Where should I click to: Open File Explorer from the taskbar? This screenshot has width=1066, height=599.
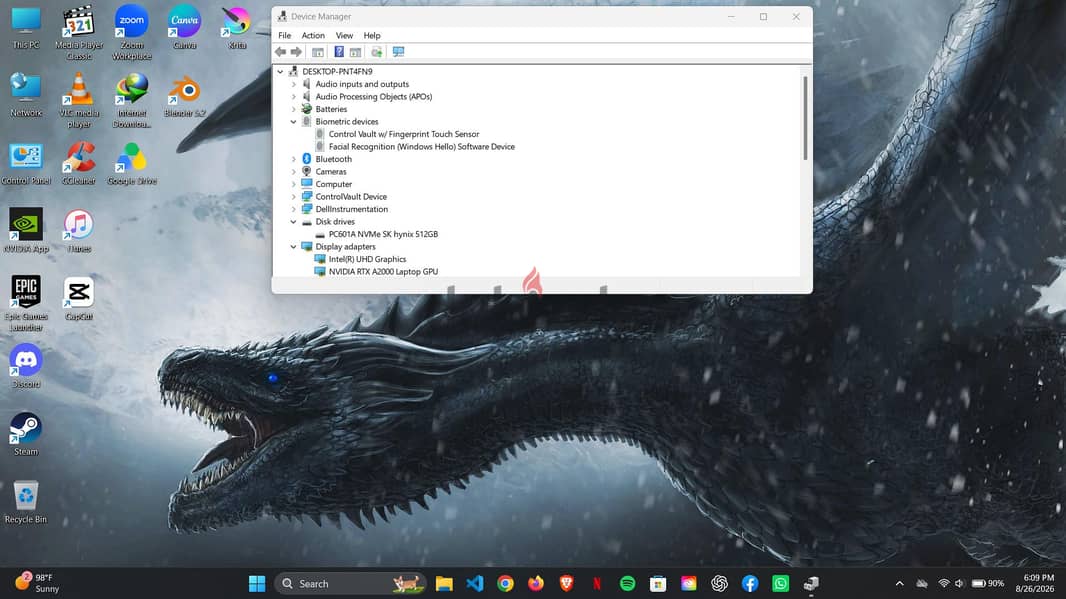click(x=444, y=583)
